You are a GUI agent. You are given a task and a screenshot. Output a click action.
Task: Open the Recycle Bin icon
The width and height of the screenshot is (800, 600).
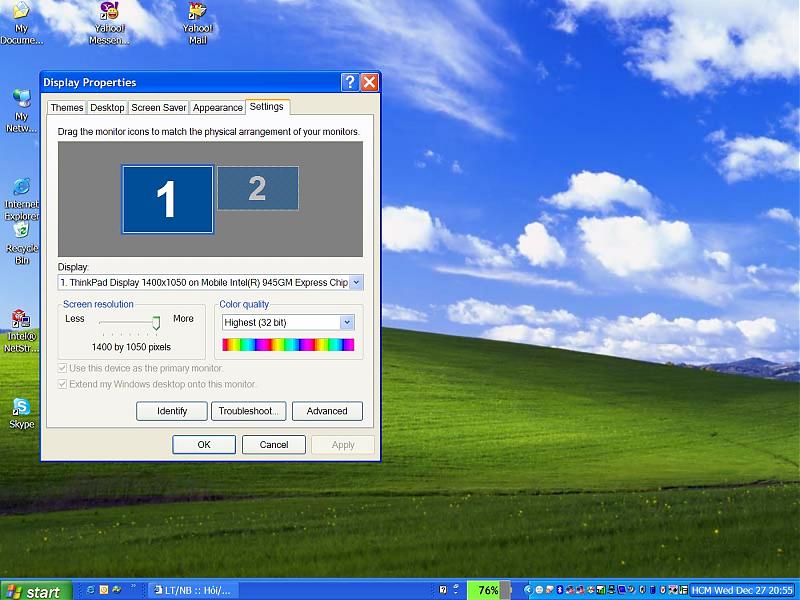tap(21, 231)
